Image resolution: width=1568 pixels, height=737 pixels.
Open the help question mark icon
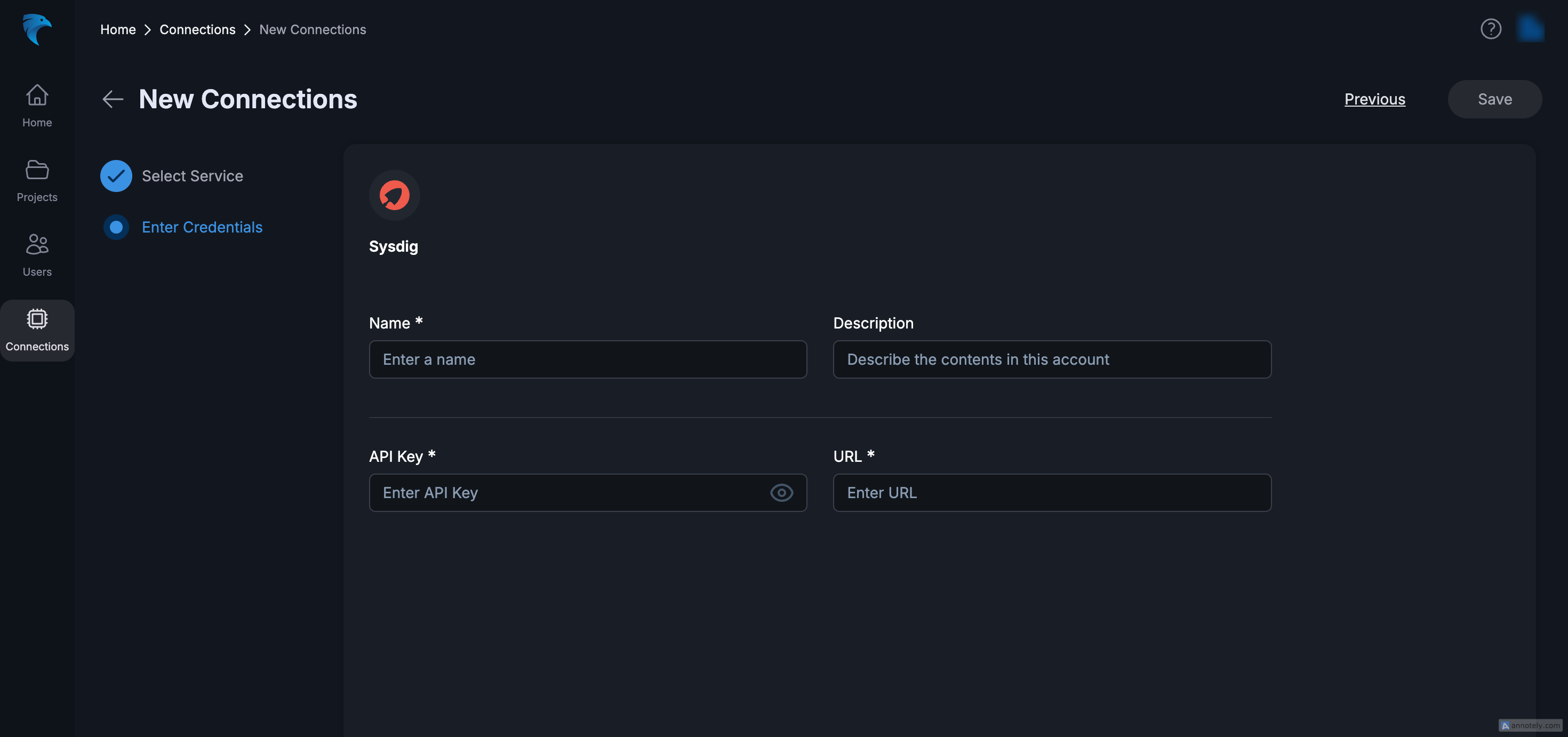[1490, 29]
